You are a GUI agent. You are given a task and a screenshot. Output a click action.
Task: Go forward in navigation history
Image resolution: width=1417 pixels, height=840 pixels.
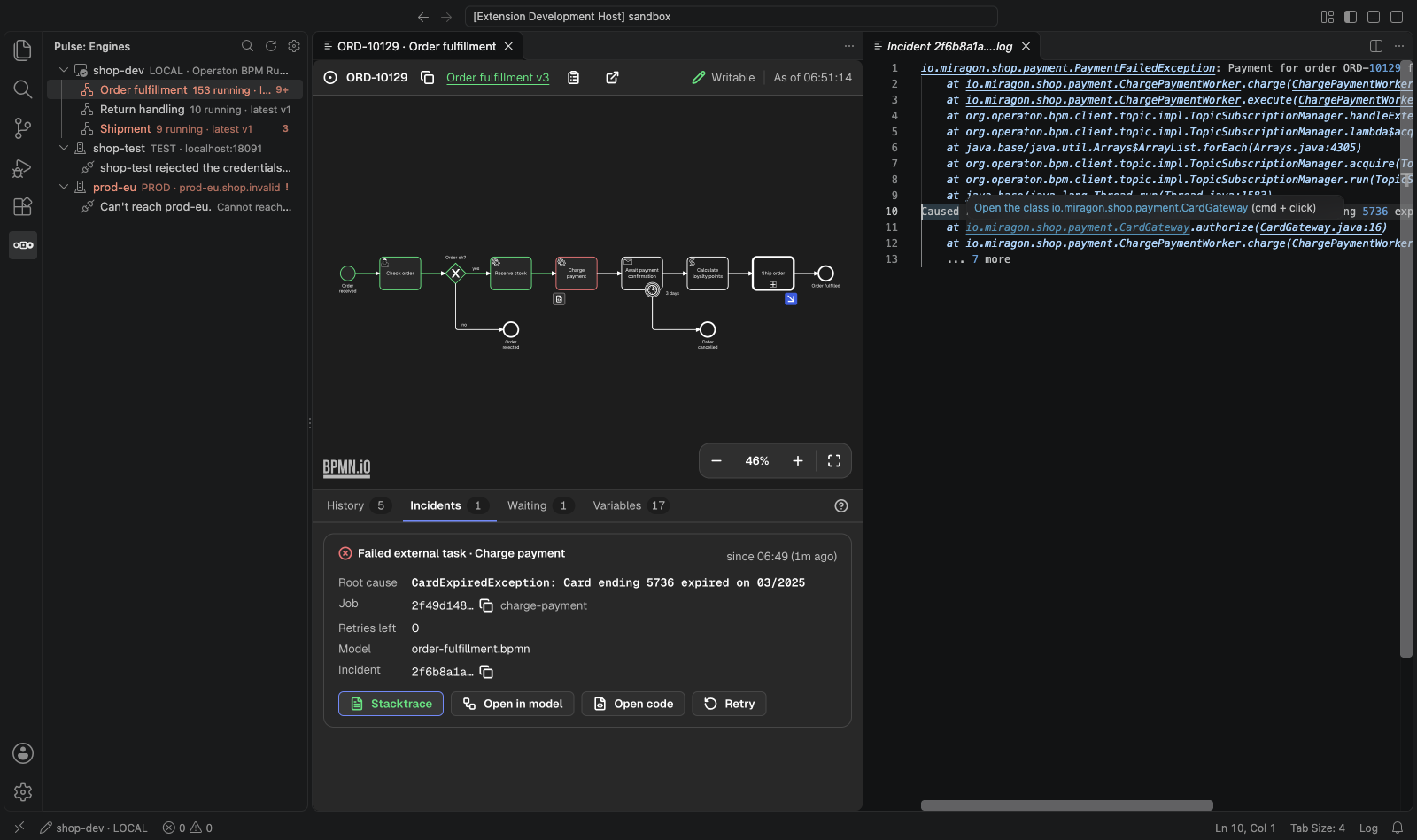point(446,17)
